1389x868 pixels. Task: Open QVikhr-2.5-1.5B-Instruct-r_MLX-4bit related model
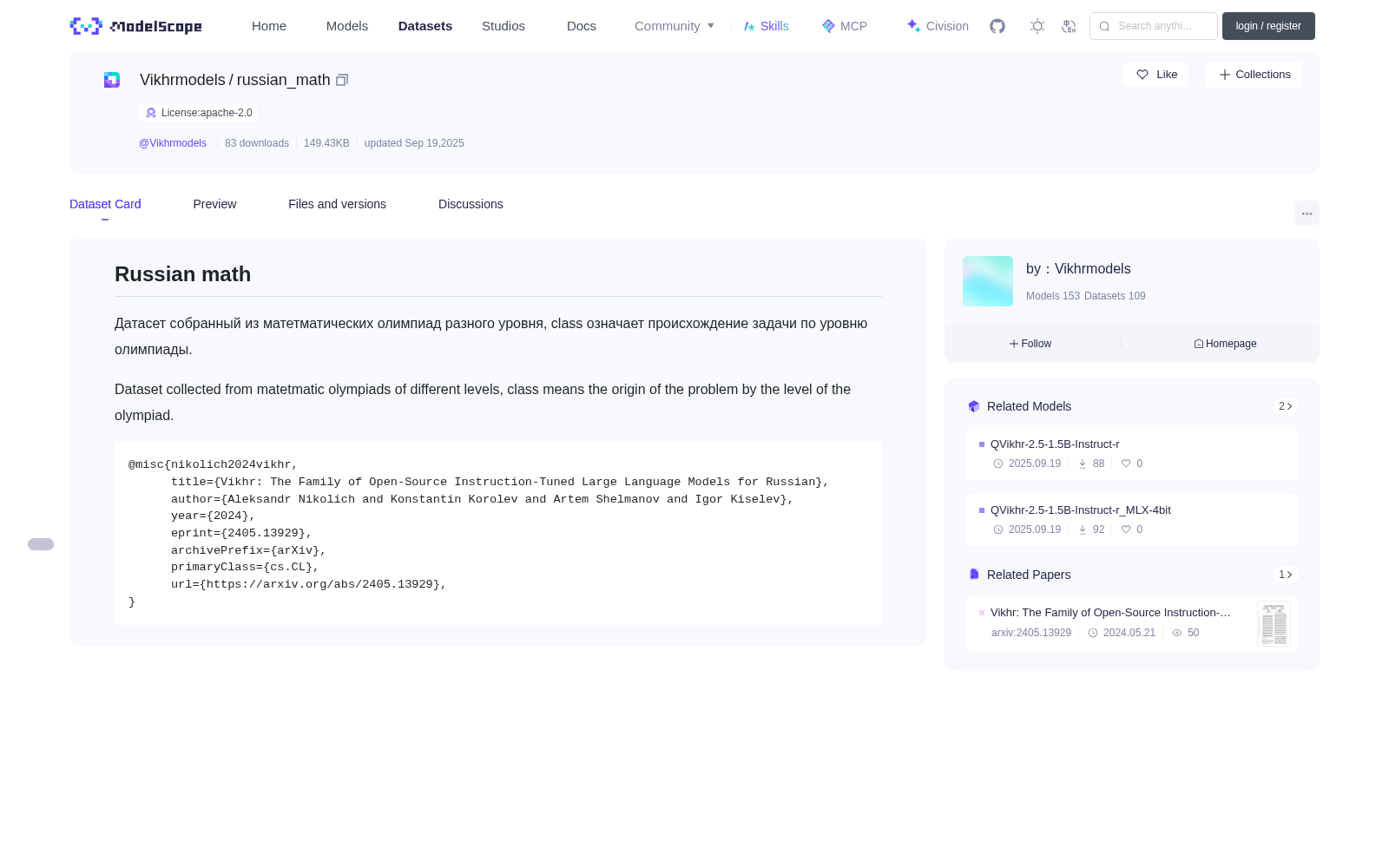1081,510
